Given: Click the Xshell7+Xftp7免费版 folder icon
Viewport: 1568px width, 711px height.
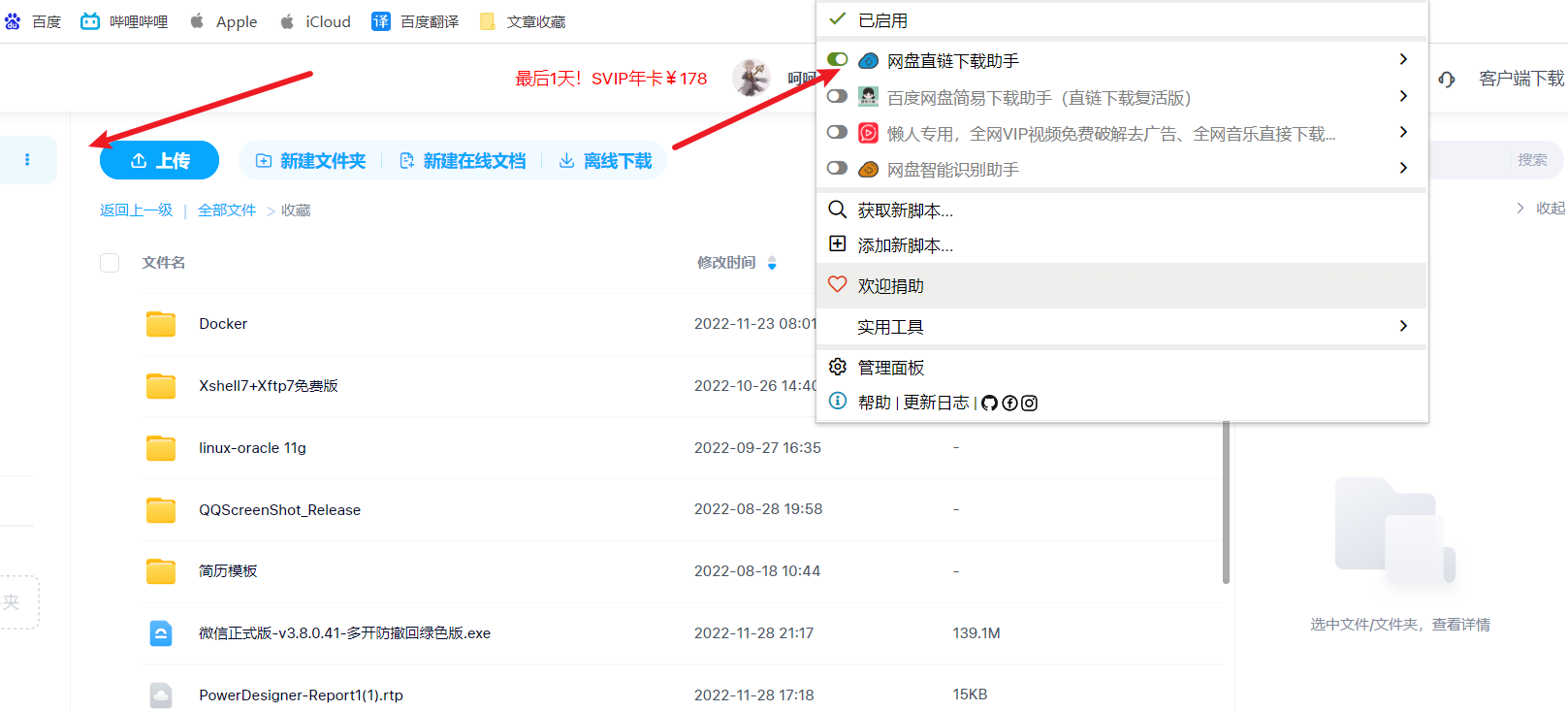Looking at the screenshot, I should (x=161, y=386).
